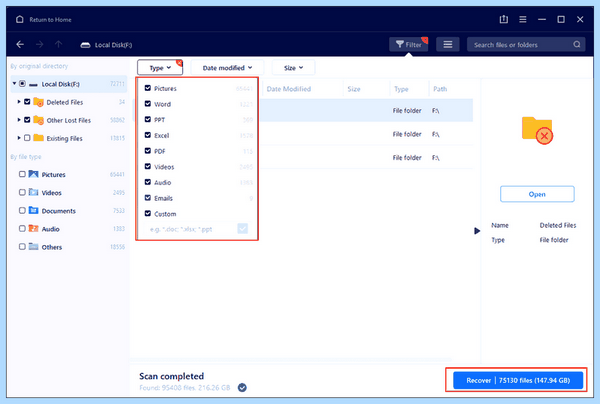The width and height of the screenshot is (600, 404).
Task: Click the Return to Home icon
Action: 20,20
